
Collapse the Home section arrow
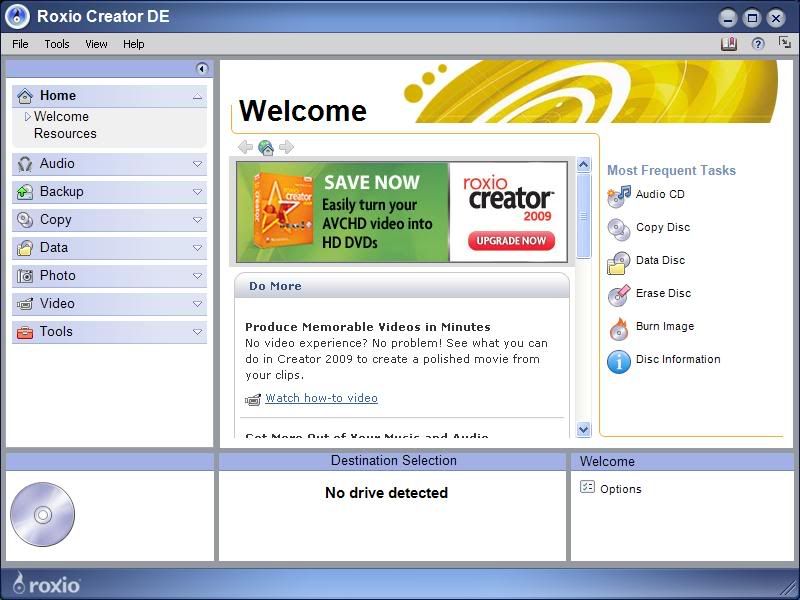tap(197, 97)
